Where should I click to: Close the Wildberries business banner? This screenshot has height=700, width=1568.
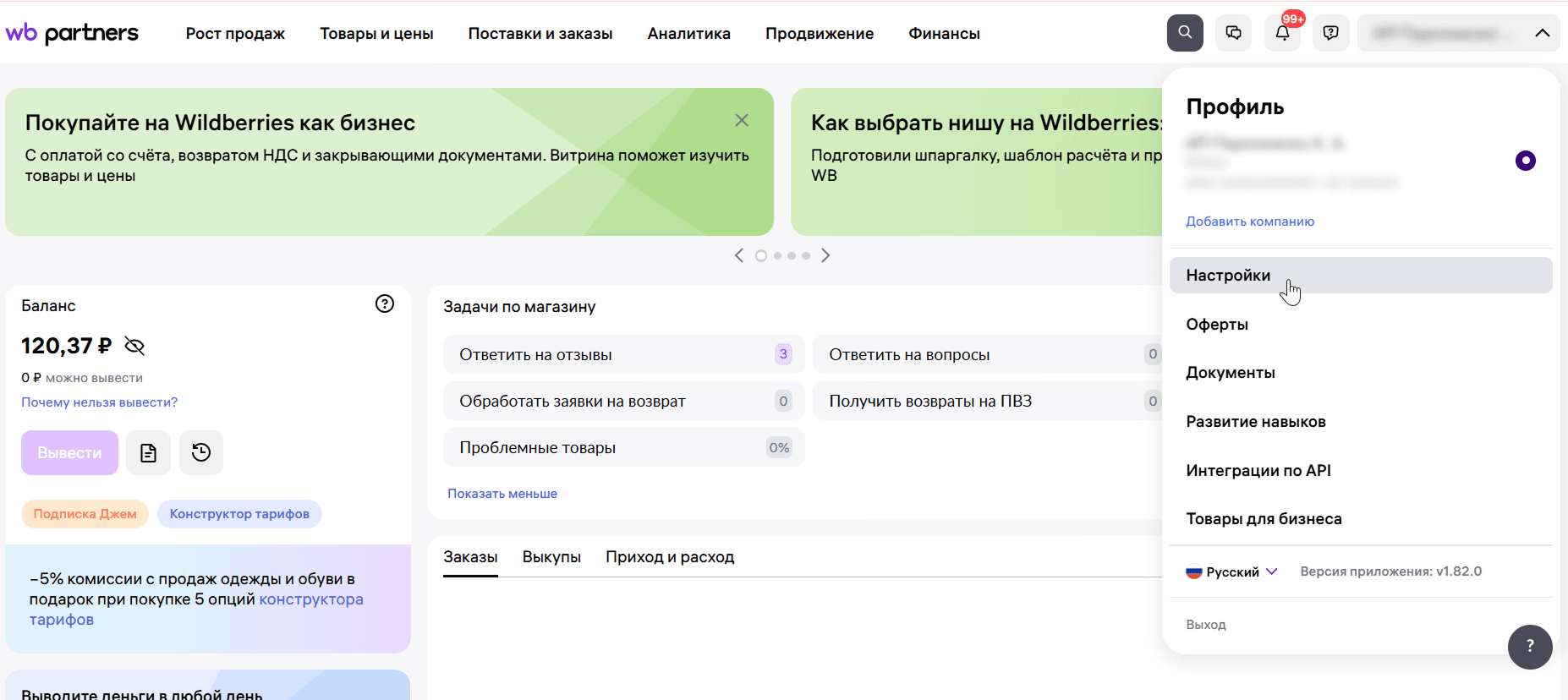click(x=742, y=120)
